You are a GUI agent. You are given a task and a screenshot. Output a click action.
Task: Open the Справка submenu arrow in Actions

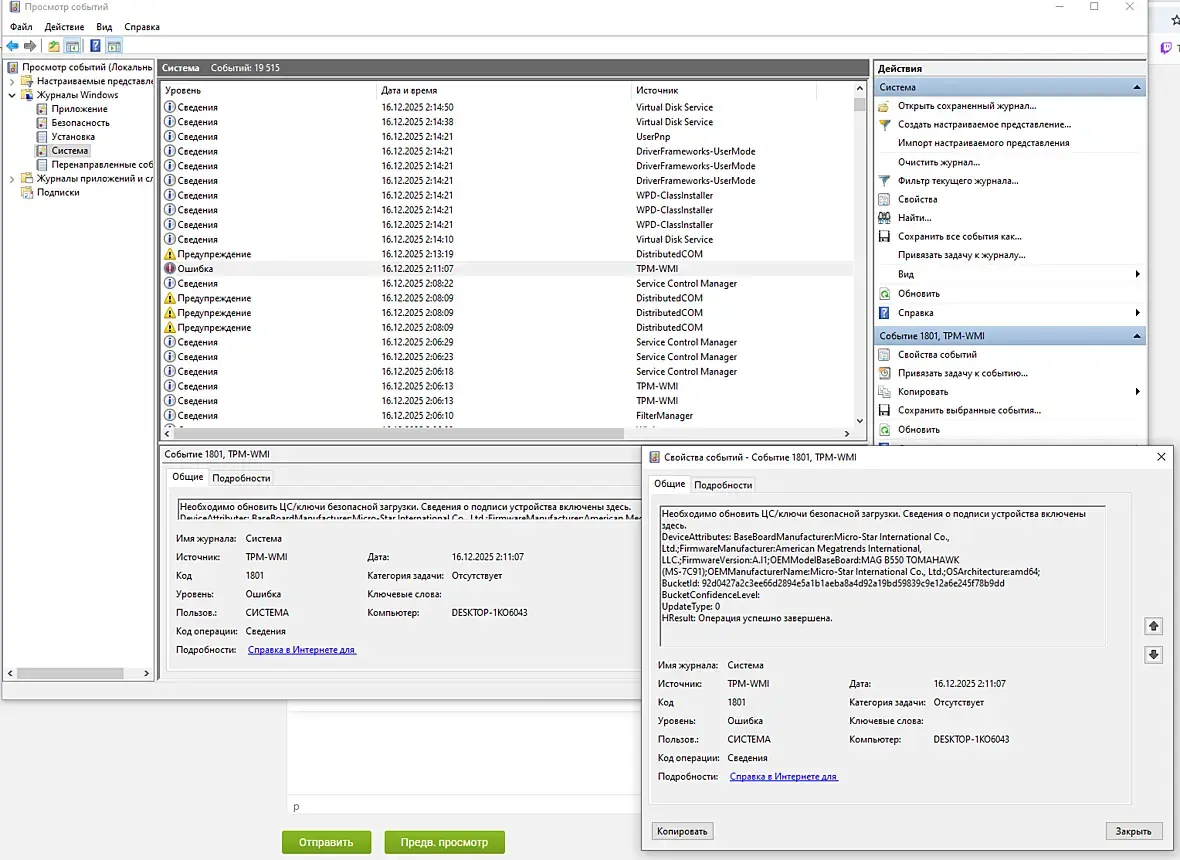(x=1137, y=312)
